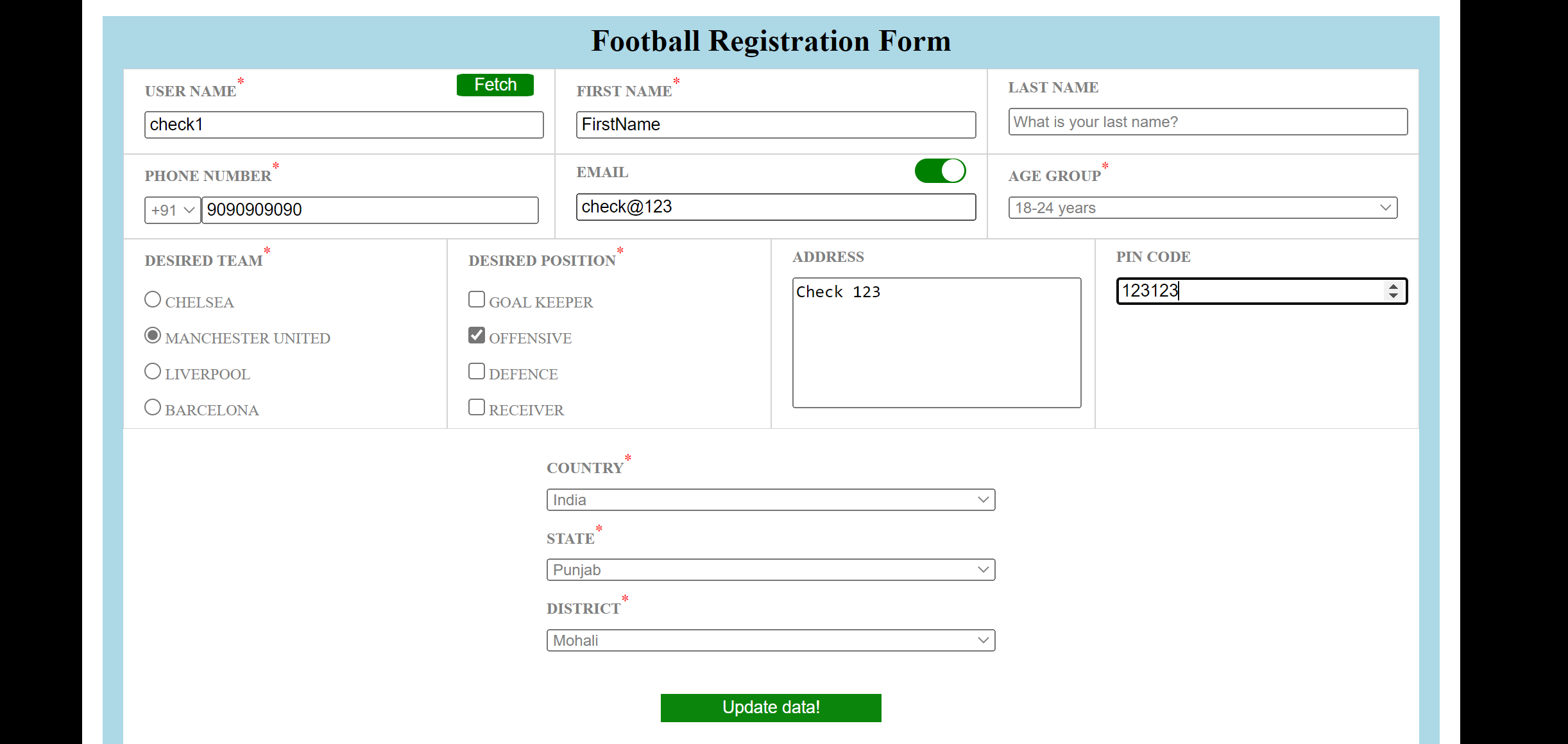Click inside the ADDRESS text area

[936, 343]
